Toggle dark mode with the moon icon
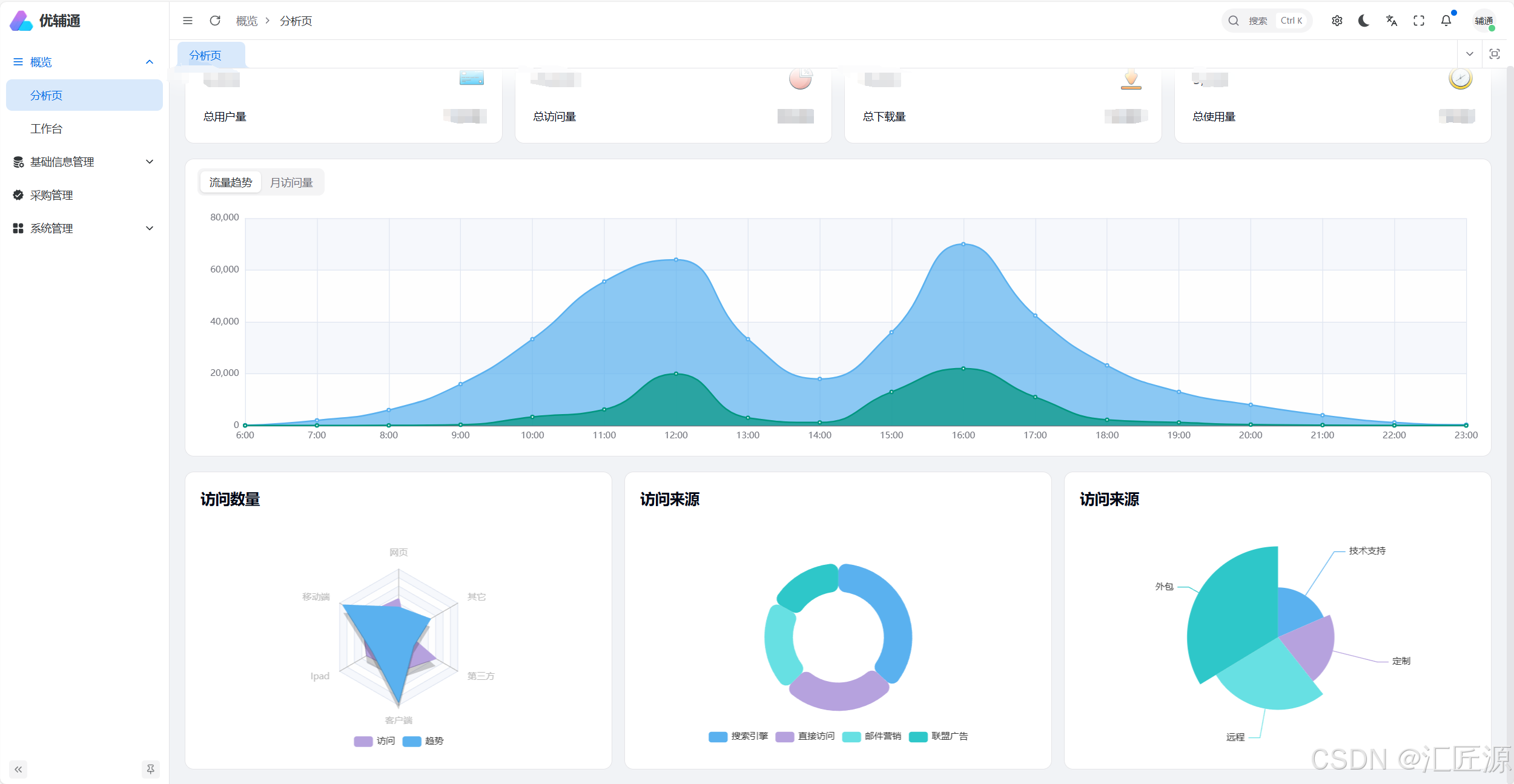 pos(1364,21)
